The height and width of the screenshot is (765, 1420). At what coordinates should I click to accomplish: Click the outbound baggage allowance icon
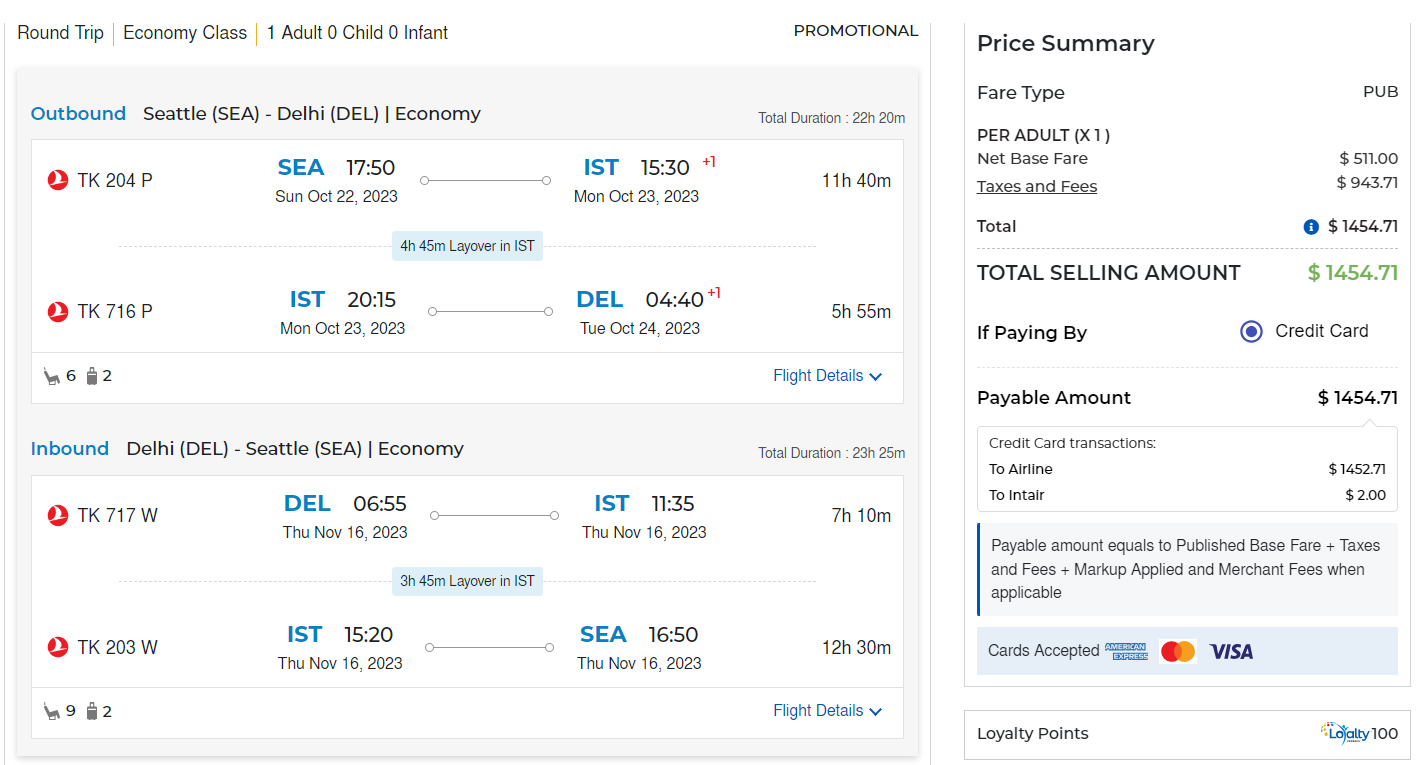tap(92, 377)
